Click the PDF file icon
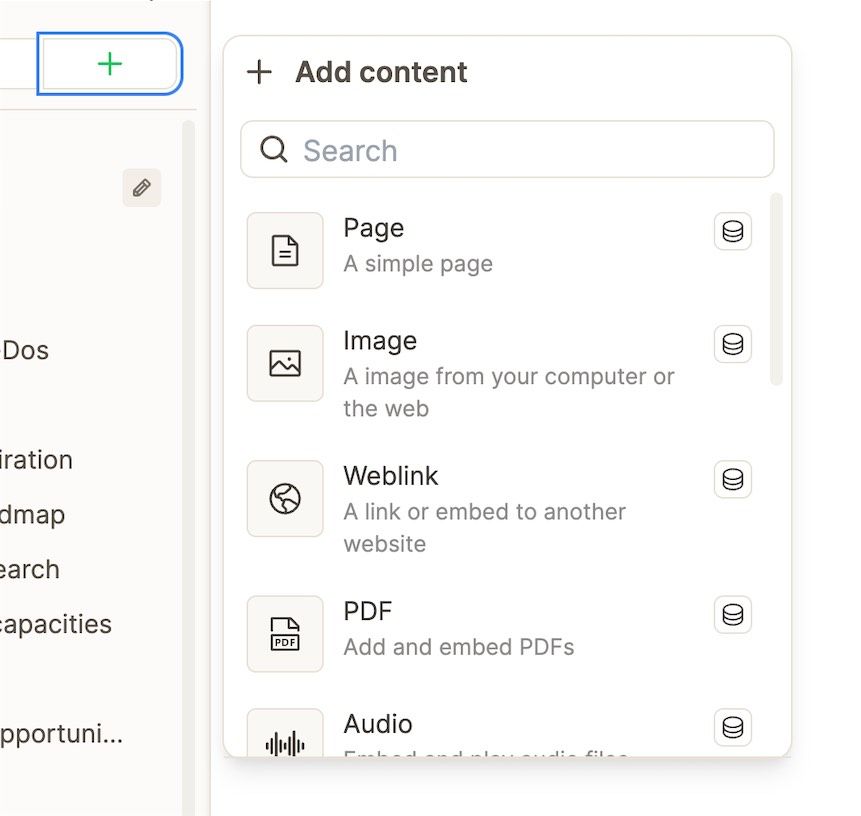This screenshot has width=861, height=816. point(285,634)
